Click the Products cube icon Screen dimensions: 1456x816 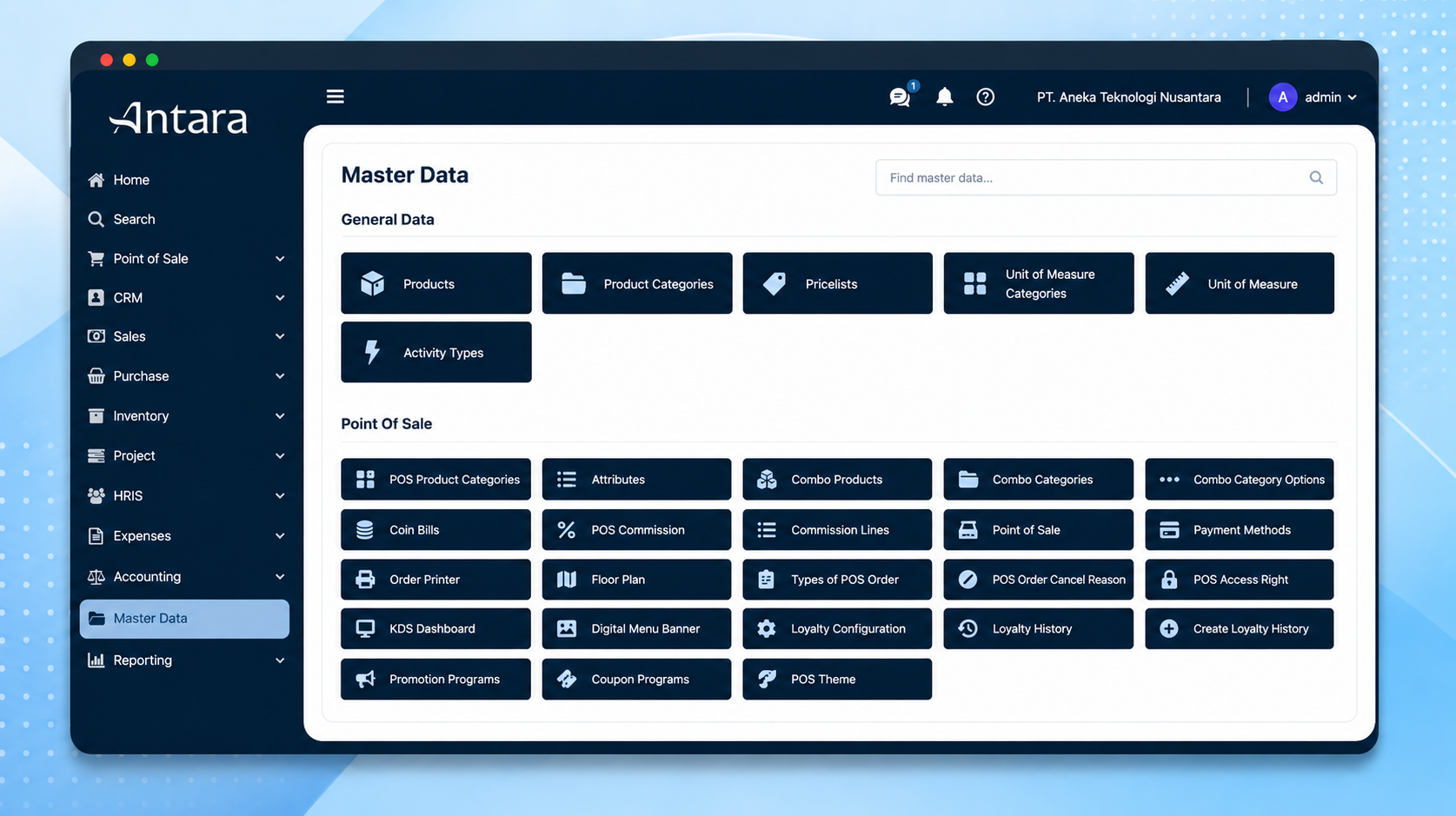[373, 283]
